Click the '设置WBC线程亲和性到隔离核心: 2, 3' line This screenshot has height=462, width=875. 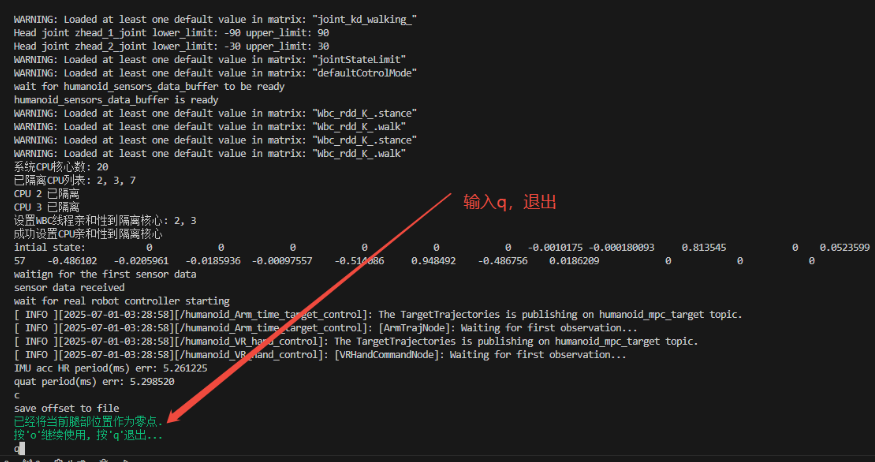[105, 220]
